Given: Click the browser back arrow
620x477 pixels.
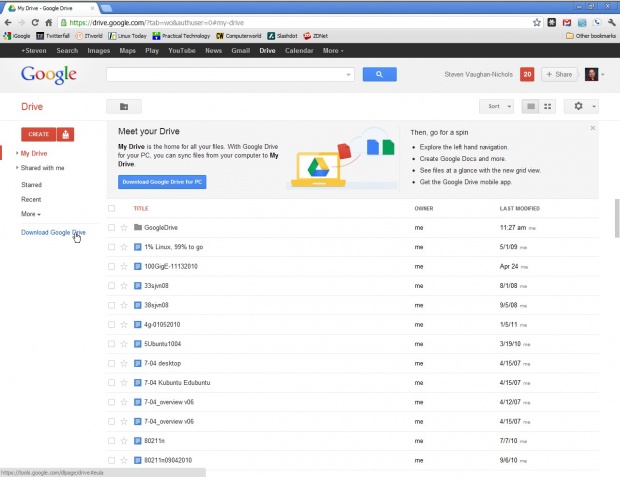Looking at the screenshot, I should click(8, 23).
